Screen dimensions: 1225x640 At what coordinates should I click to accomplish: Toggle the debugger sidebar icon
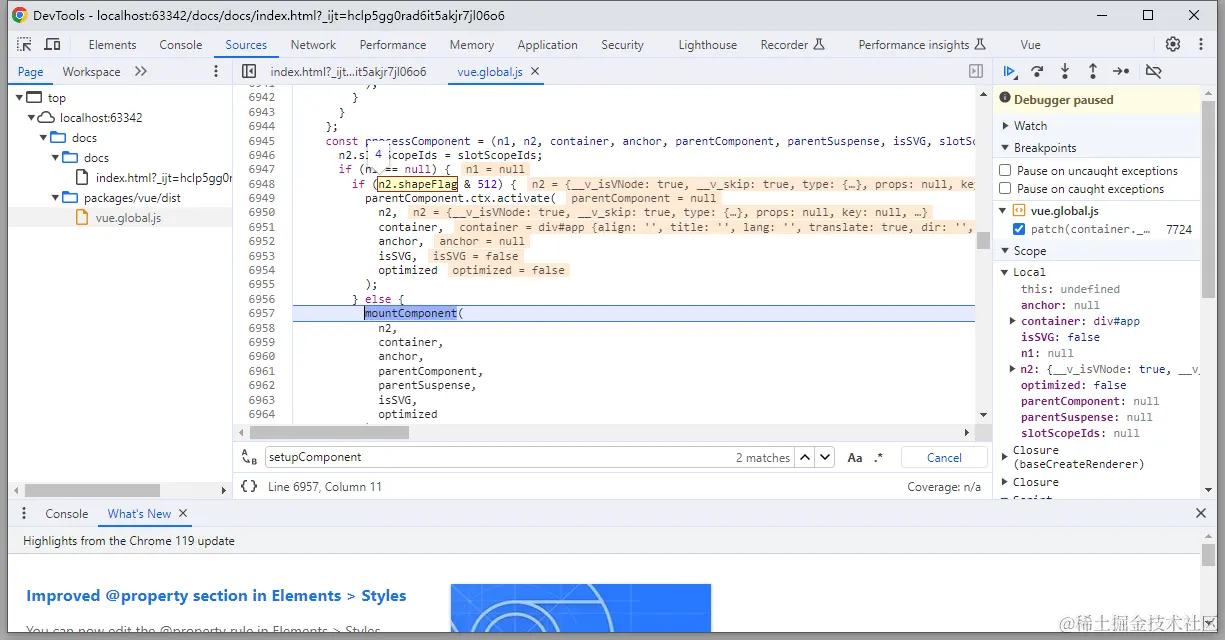pos(976,72)
